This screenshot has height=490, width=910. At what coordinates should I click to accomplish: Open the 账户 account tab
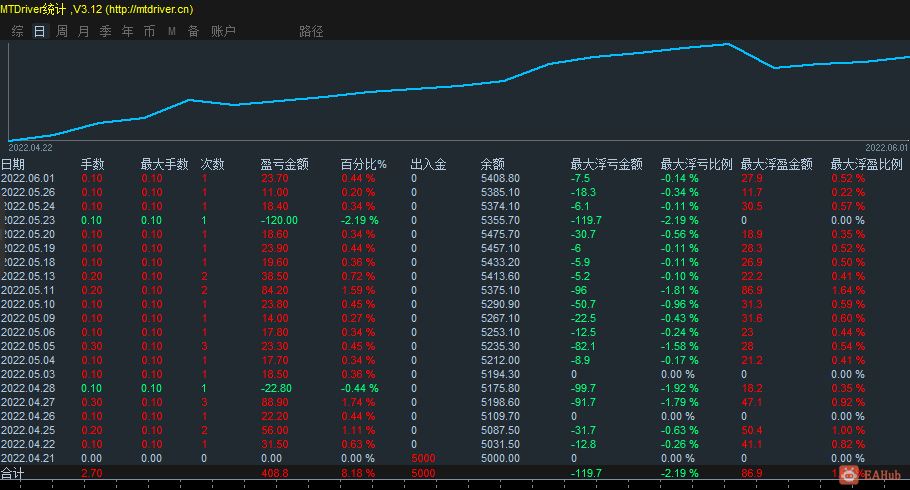point(223,31)
